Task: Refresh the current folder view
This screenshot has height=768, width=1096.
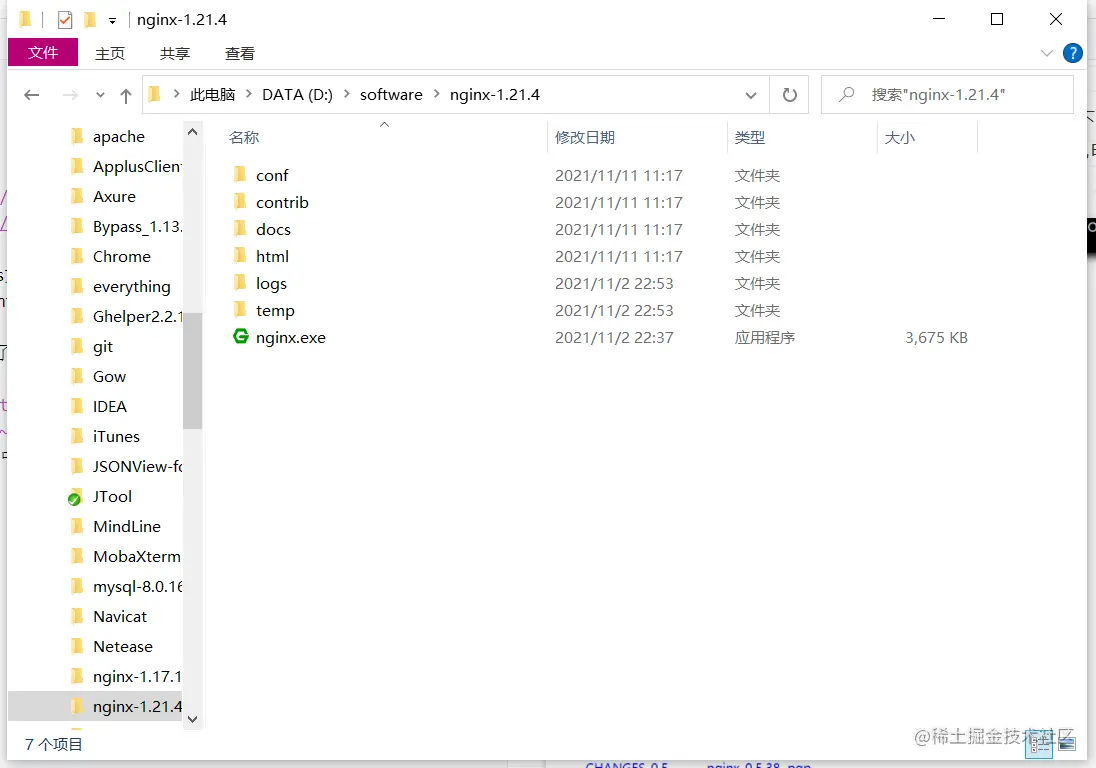Action: click(x=790, y=94)
